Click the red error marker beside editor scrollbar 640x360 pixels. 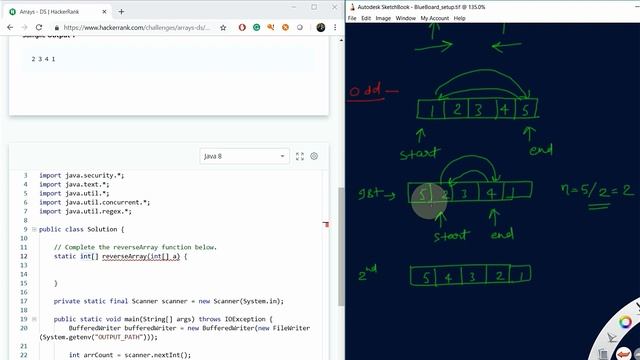(326, 224)
